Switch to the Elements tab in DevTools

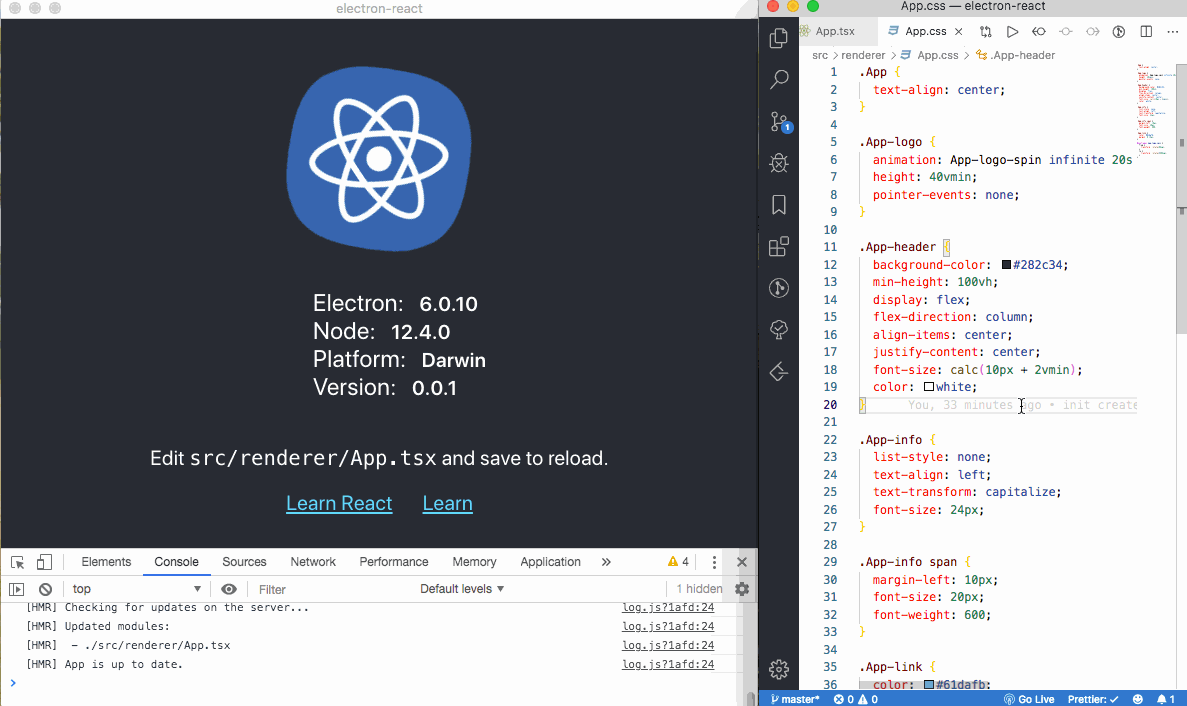[x=106, y=562]
